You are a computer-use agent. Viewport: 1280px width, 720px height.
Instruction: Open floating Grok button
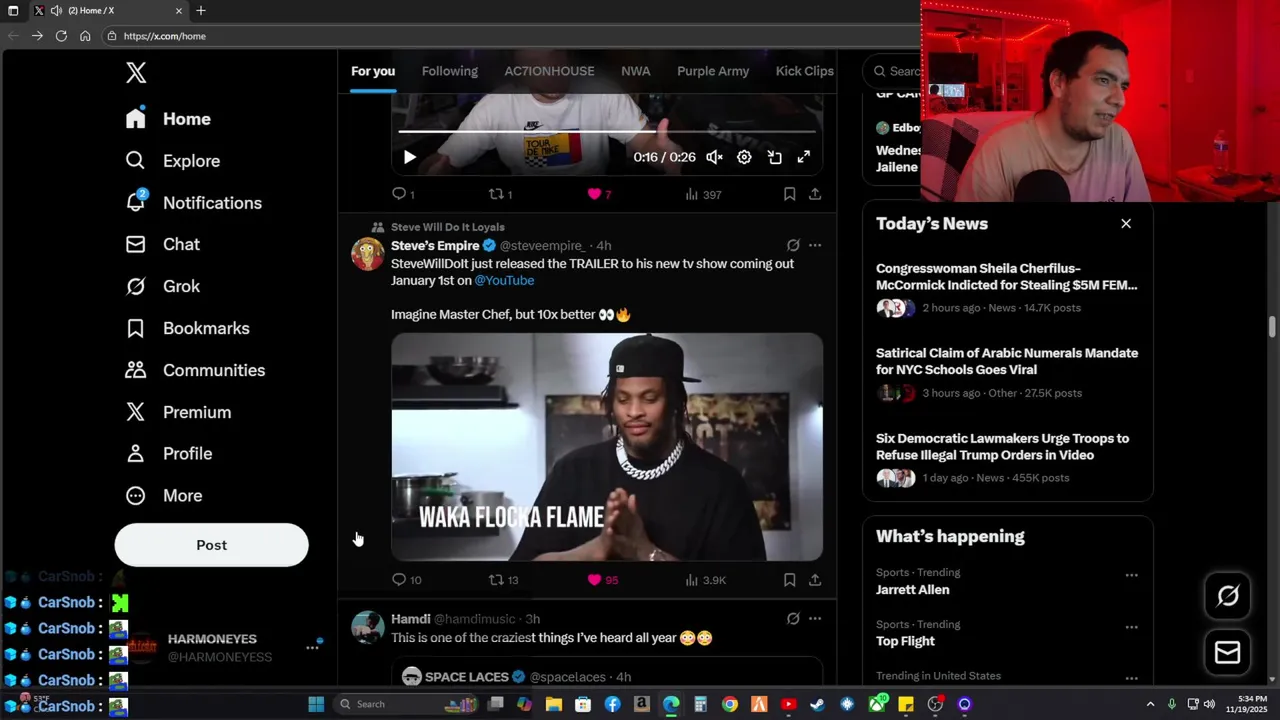[1228, 596]
